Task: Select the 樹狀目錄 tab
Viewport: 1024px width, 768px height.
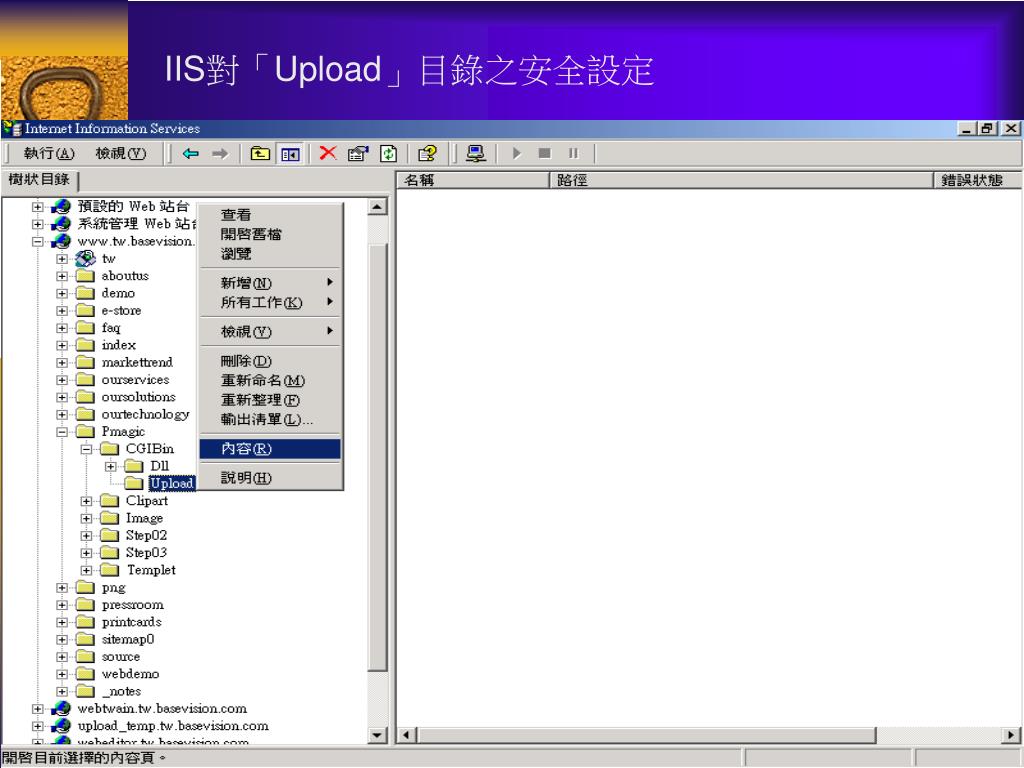Action: (x=39, y=180)
